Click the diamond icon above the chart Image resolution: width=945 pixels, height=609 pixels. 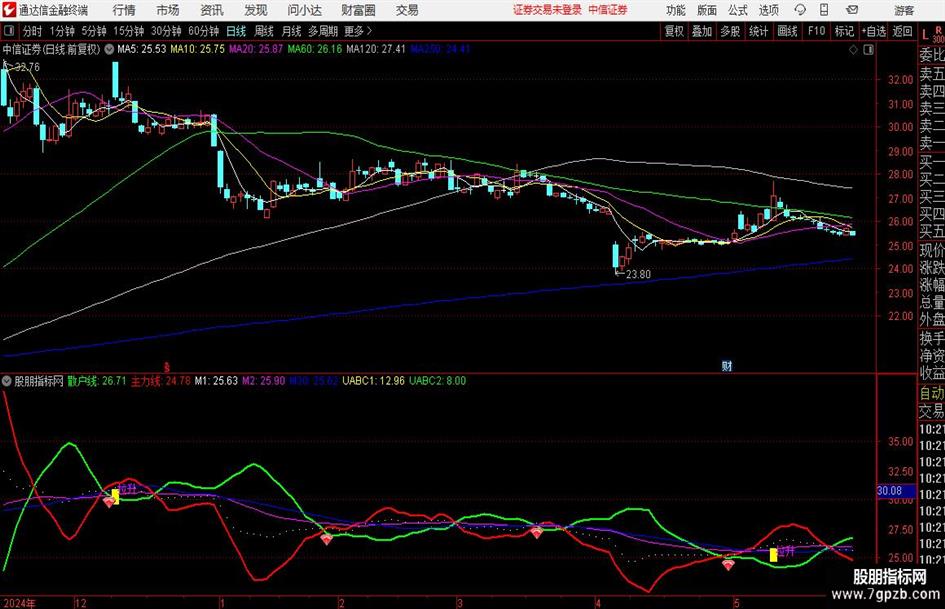coord(853,50)
